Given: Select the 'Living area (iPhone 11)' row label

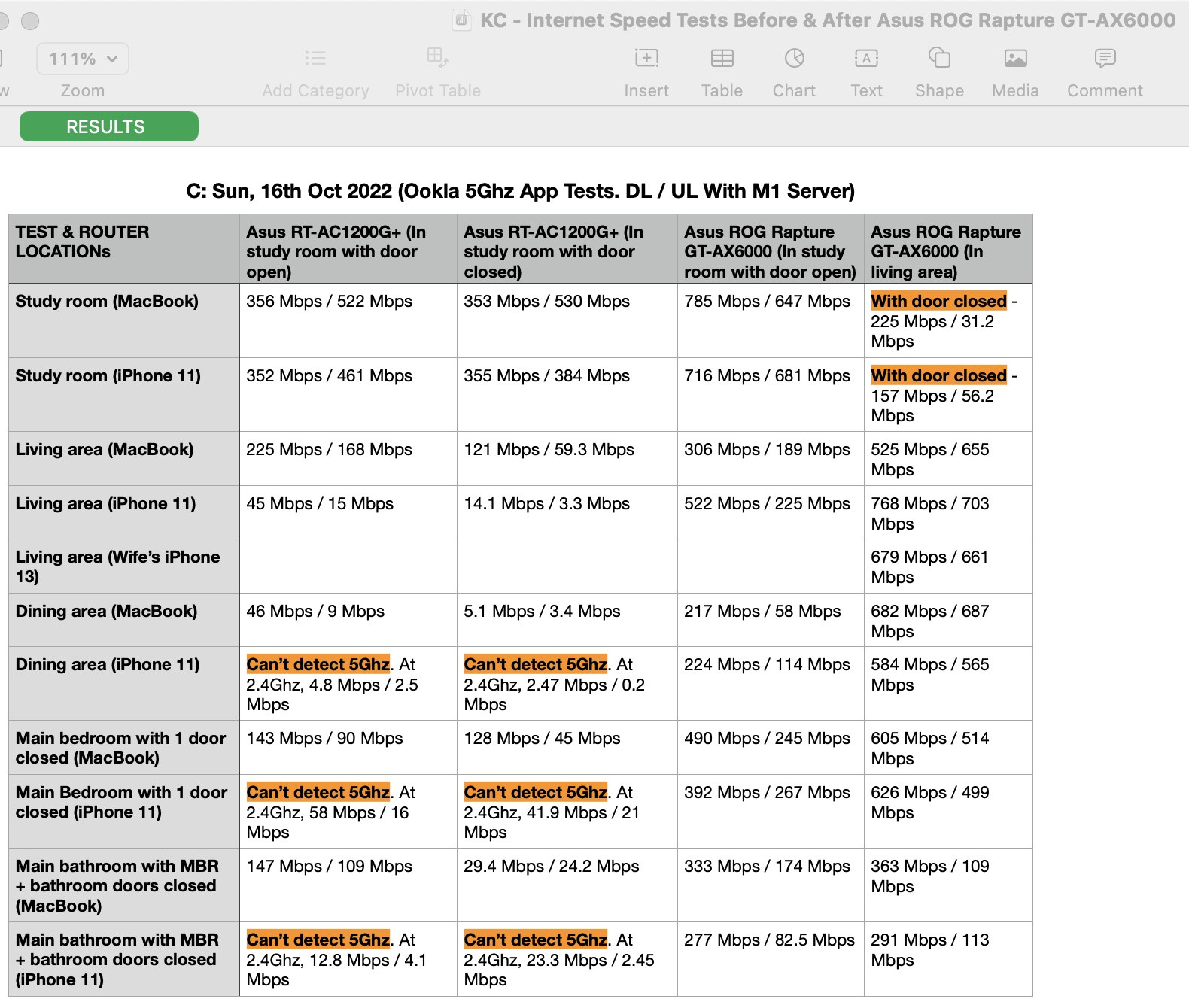Looking at the screenshot, I should pos(124,512).
